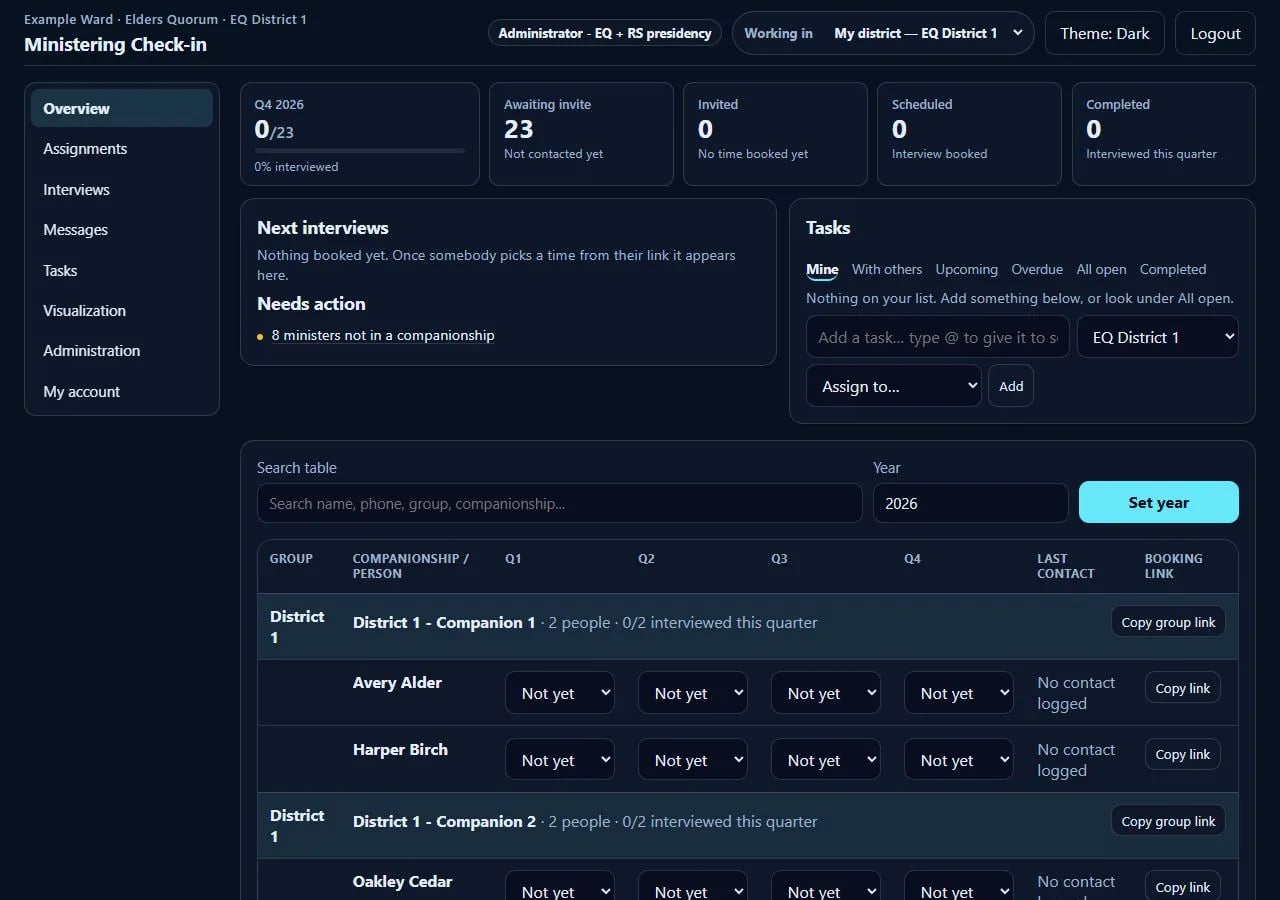The image size is (1280, 900).
Task: Click the Invited stat card
Action: (x=775, y=134)
